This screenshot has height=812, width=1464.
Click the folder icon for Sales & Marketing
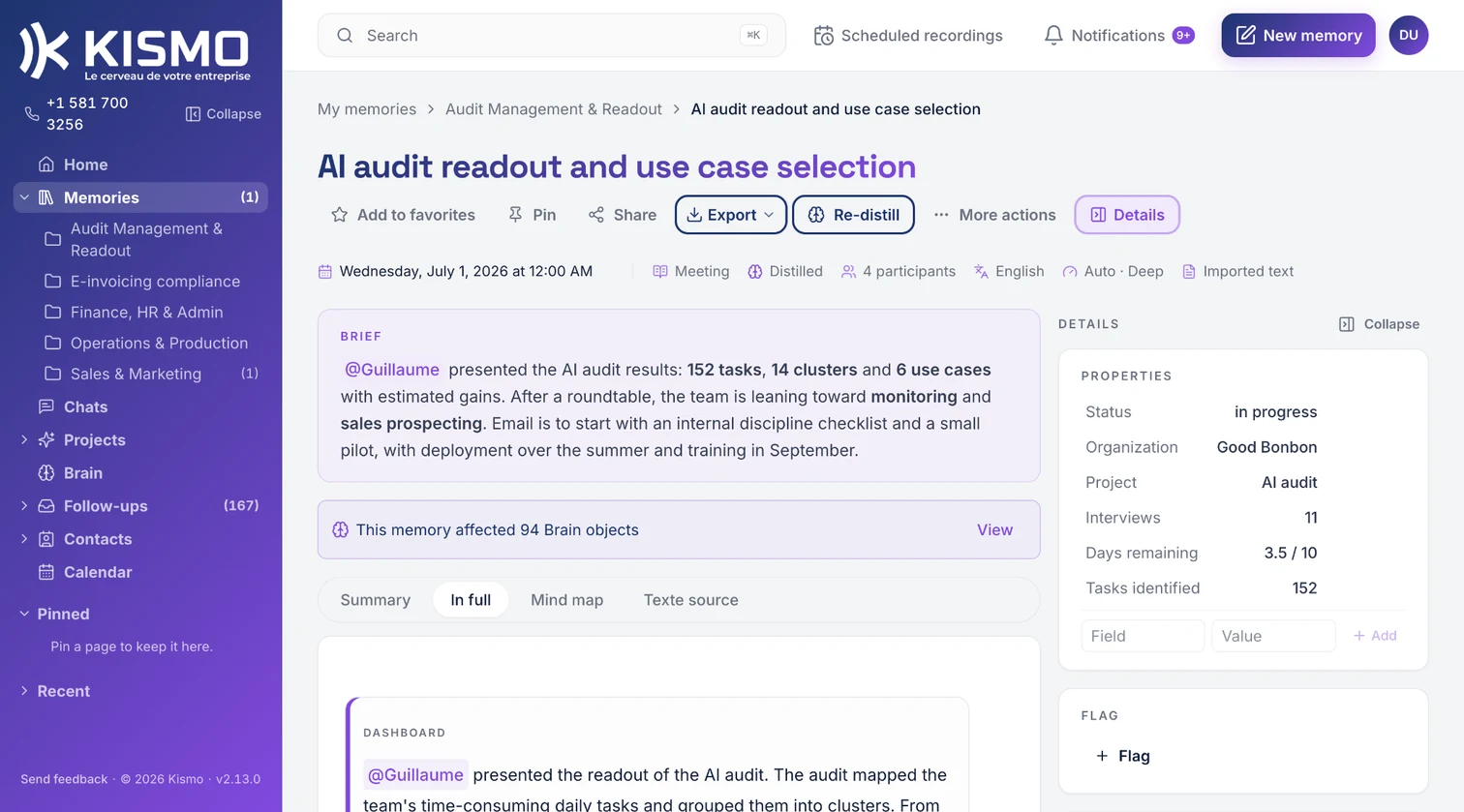click(53, 374)
